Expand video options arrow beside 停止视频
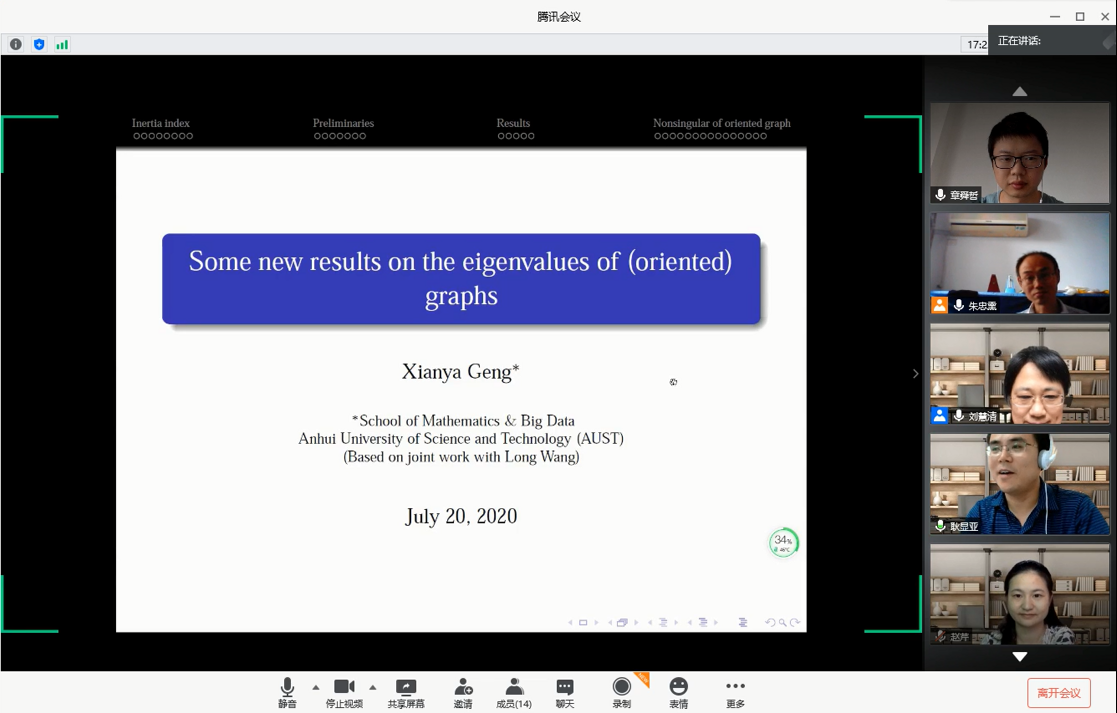This screenshot has height=713, width=1117. (373, 687)
